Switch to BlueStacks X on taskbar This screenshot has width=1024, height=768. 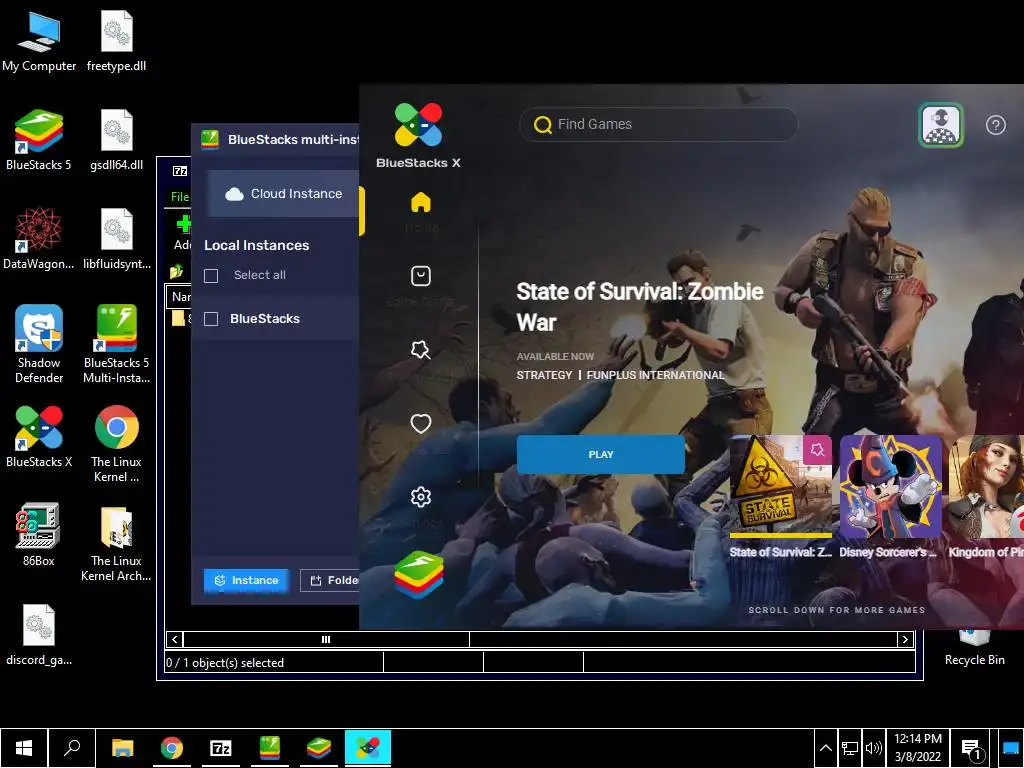[368, 748]
